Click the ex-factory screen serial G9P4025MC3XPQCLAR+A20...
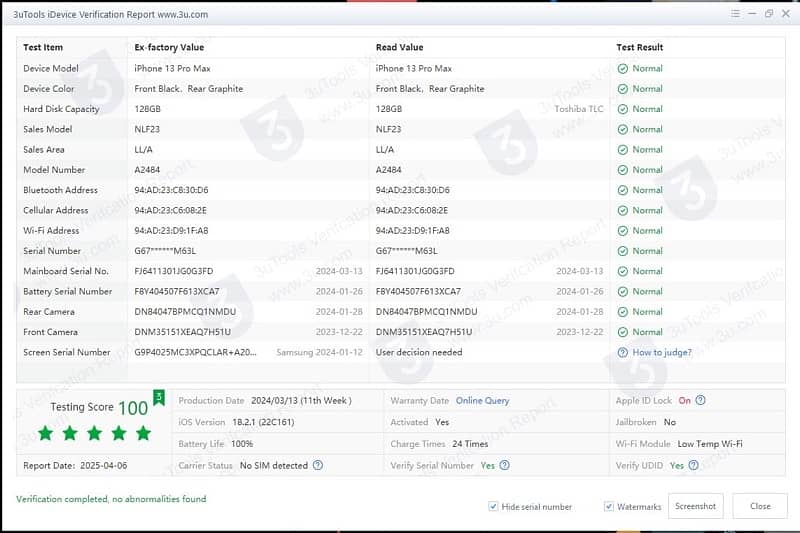Image resolution: width=800 pixels, height=533 pixels. click(195, 352)
